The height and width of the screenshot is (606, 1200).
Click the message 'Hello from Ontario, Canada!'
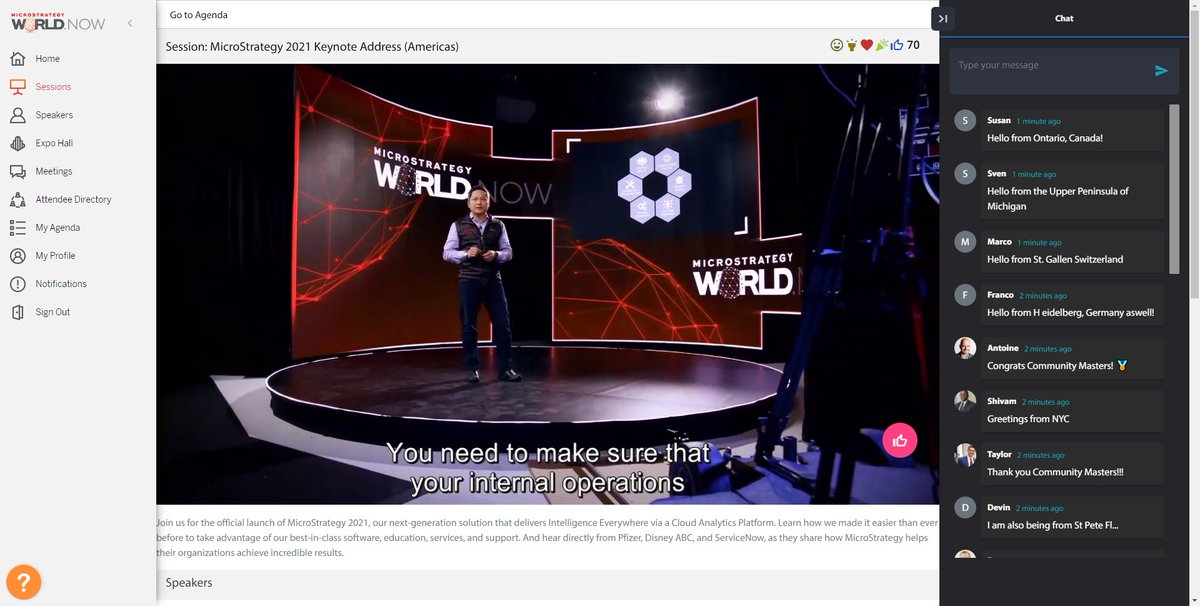click(x=1045, y=138)
